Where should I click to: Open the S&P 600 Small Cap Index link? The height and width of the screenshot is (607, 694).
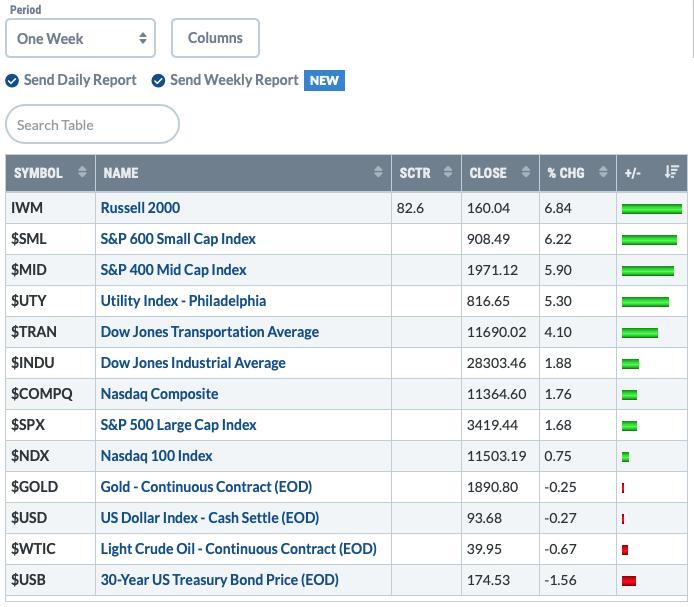pos(178,239)
